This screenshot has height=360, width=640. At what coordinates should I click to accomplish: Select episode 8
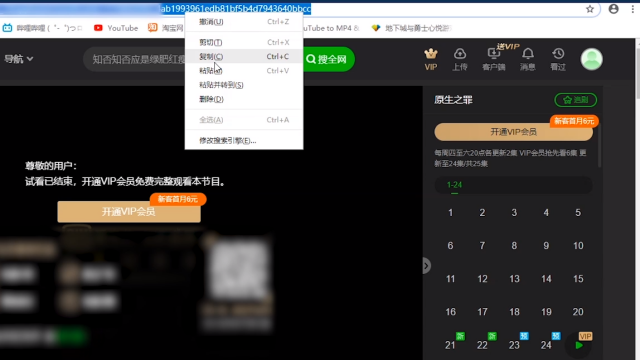pyautogui.click(x=514, y=246)
